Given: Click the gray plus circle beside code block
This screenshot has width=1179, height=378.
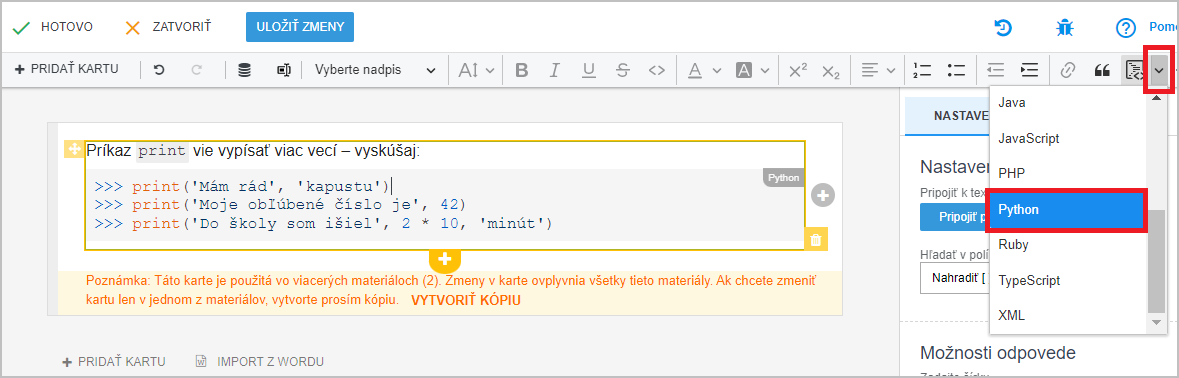Looking at the screenshot, I should 823,195.
